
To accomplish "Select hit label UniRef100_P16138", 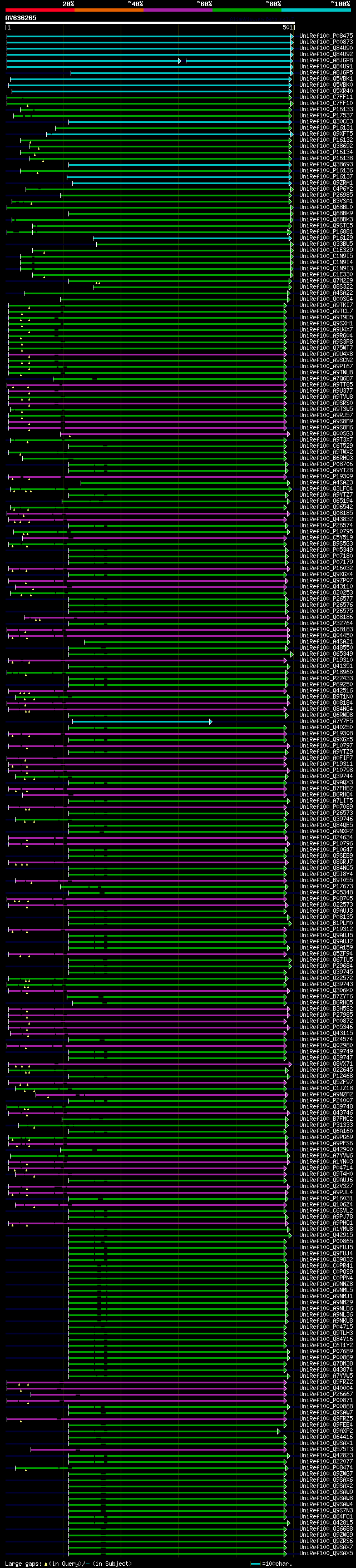I will click(x=326, y=159).
